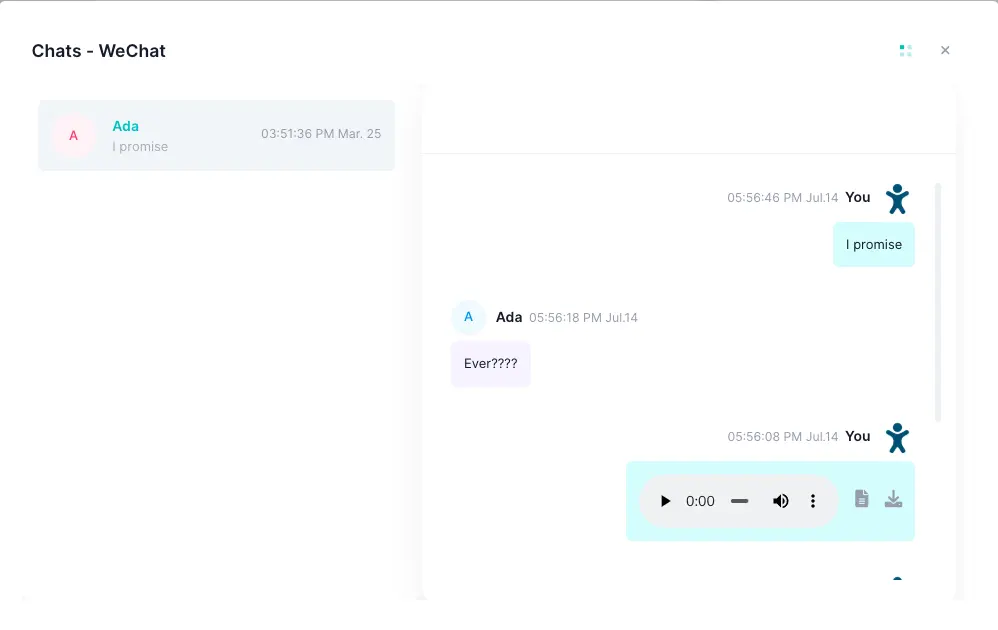Viewport: 998px width, 630px height.
Task: Click your avatar beside 05:56:08 PM message
Action: [897, 438]
